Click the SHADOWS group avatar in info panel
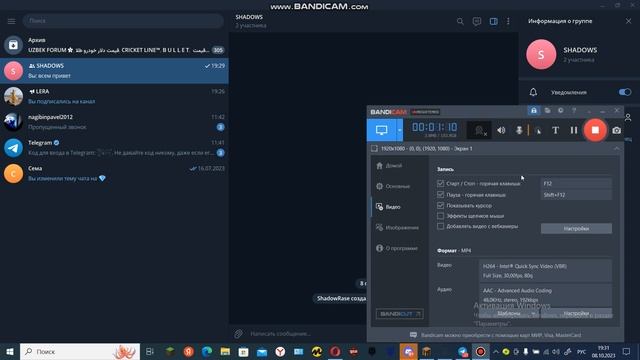This screenshot has width=640, height=360. pos(541,54)
